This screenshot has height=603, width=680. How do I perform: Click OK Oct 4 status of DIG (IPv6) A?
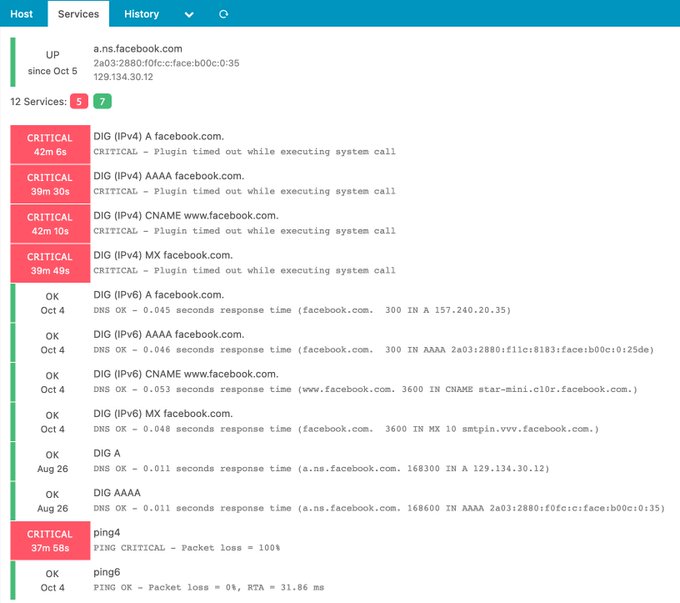[52, 303]
